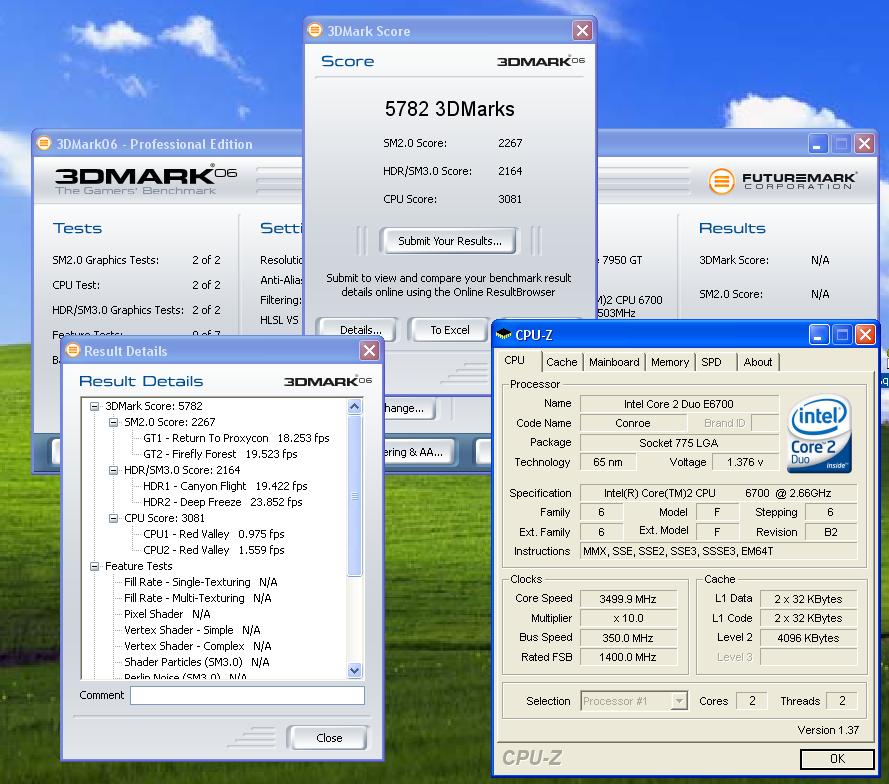The width and height of the screenshot is (889, 784).
Task: Click the Futuremark Corporation logo
Action: tap(783, 181)
